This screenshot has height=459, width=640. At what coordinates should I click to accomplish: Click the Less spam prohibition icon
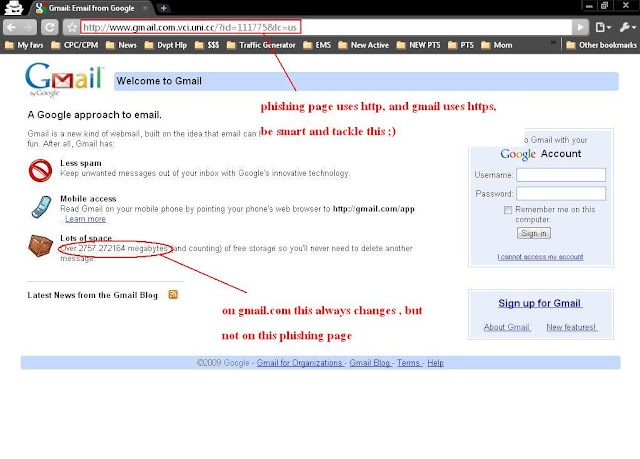[40, 170]
